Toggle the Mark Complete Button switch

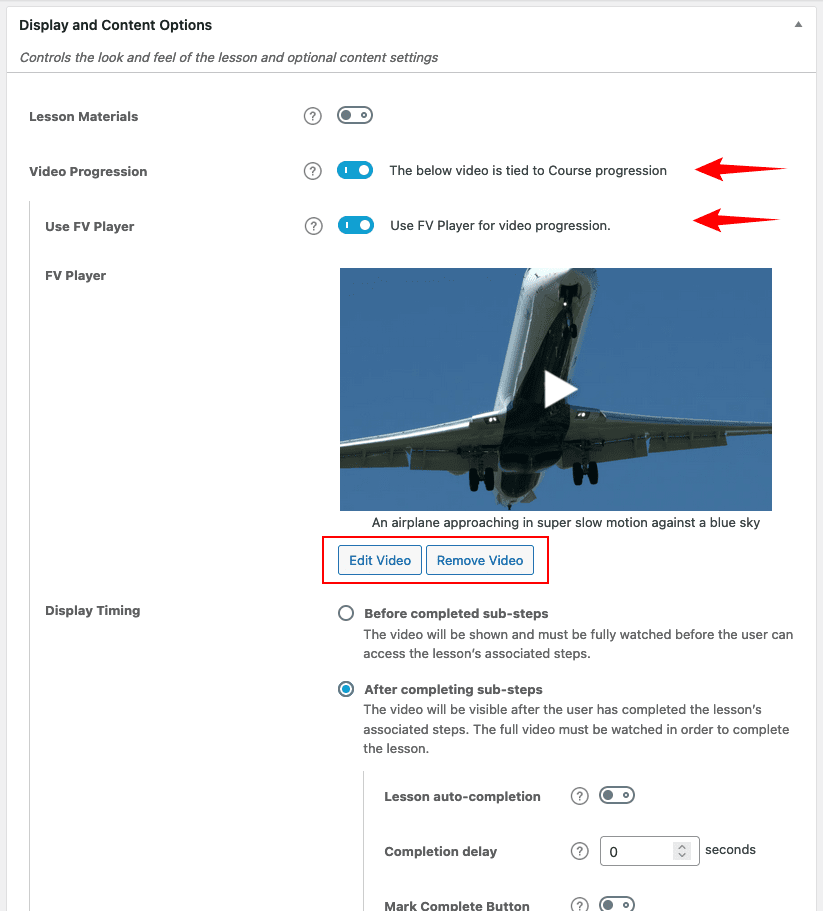tap(617, 904)
